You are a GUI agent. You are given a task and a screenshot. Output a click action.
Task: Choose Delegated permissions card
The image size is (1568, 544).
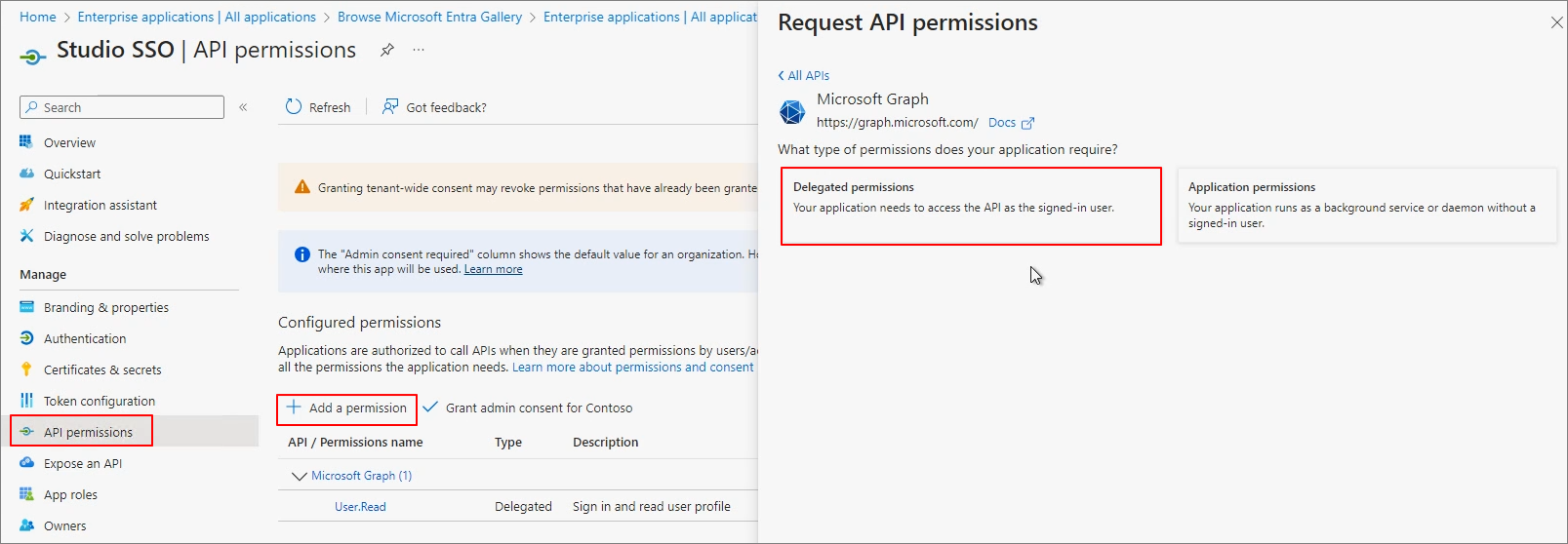[x=971, y=206]
